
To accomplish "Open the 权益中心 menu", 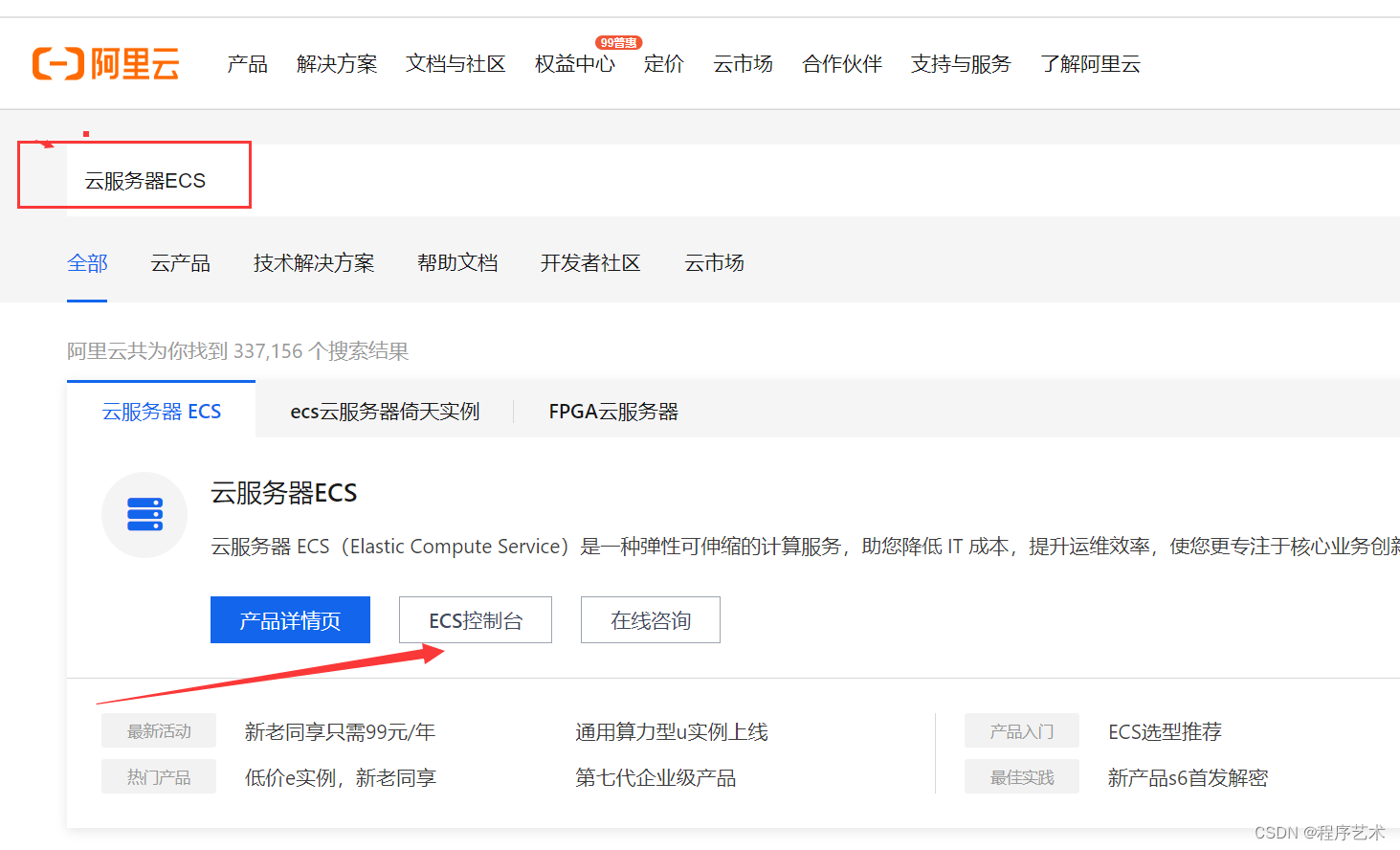I will pyautogui.click(x=574, y=64).
